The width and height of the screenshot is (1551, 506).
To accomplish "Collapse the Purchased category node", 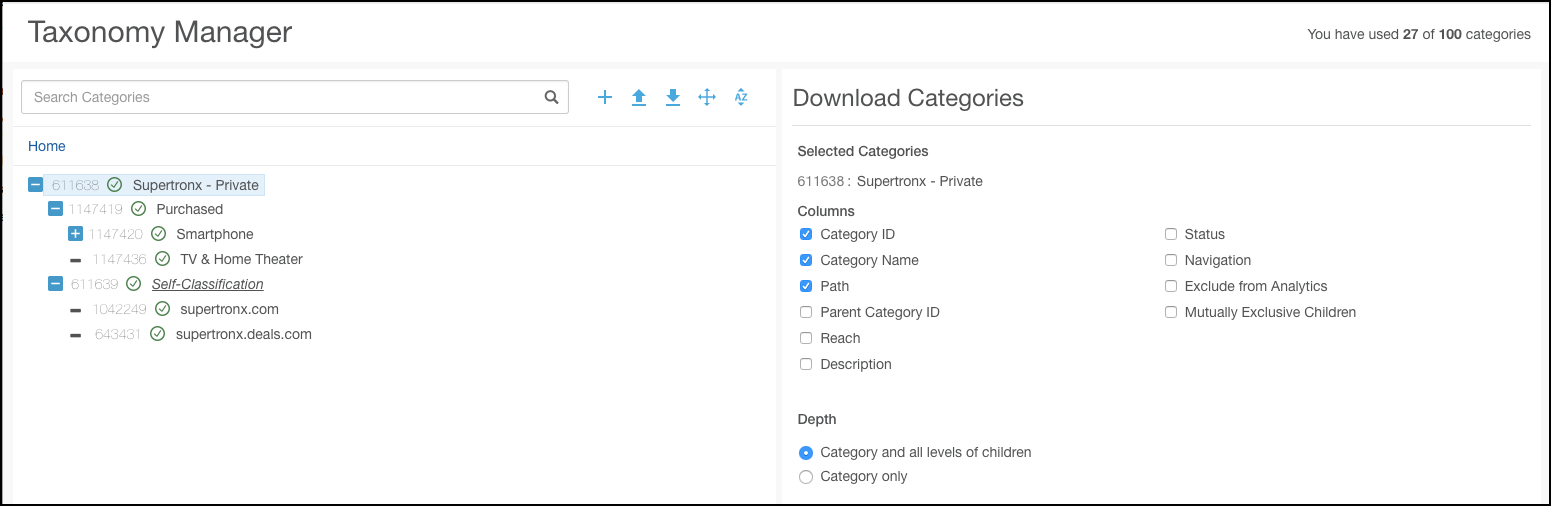I will coord(55,209).
